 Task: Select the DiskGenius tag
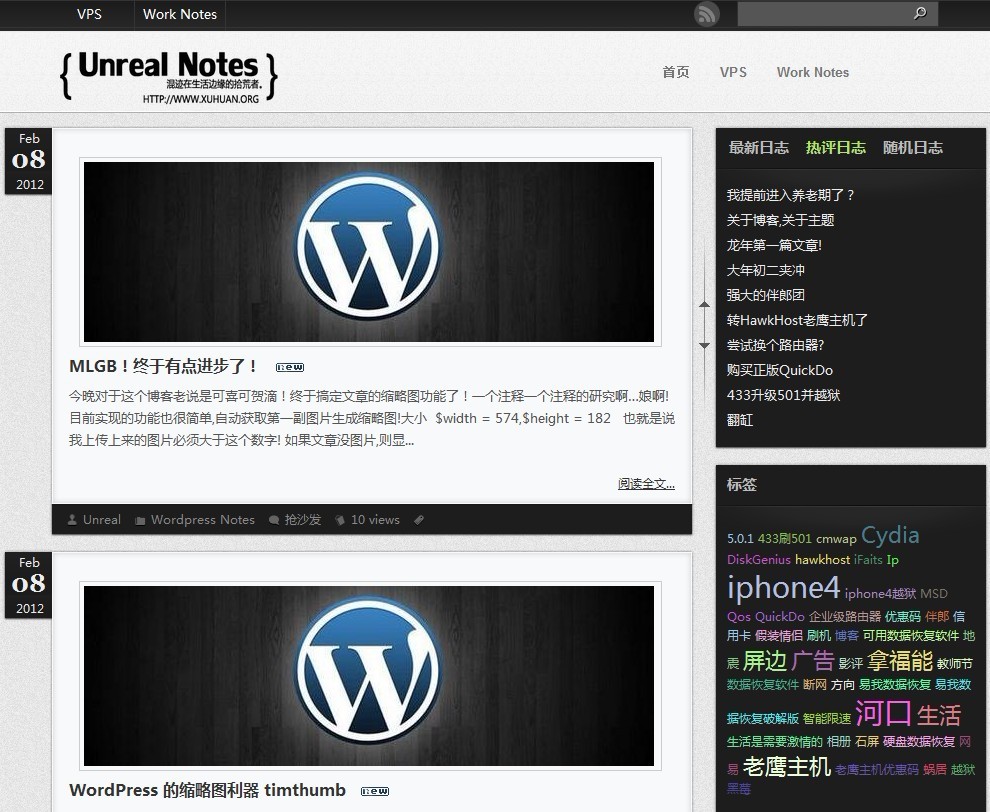pyautogui.click(x=758, y=559)
